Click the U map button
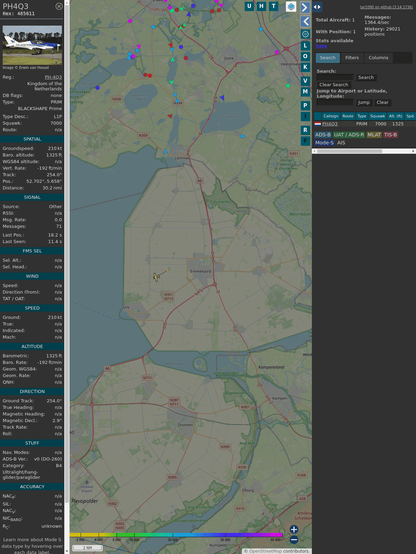The height and width of the screenshot is (554, 416). click(250, 6)
